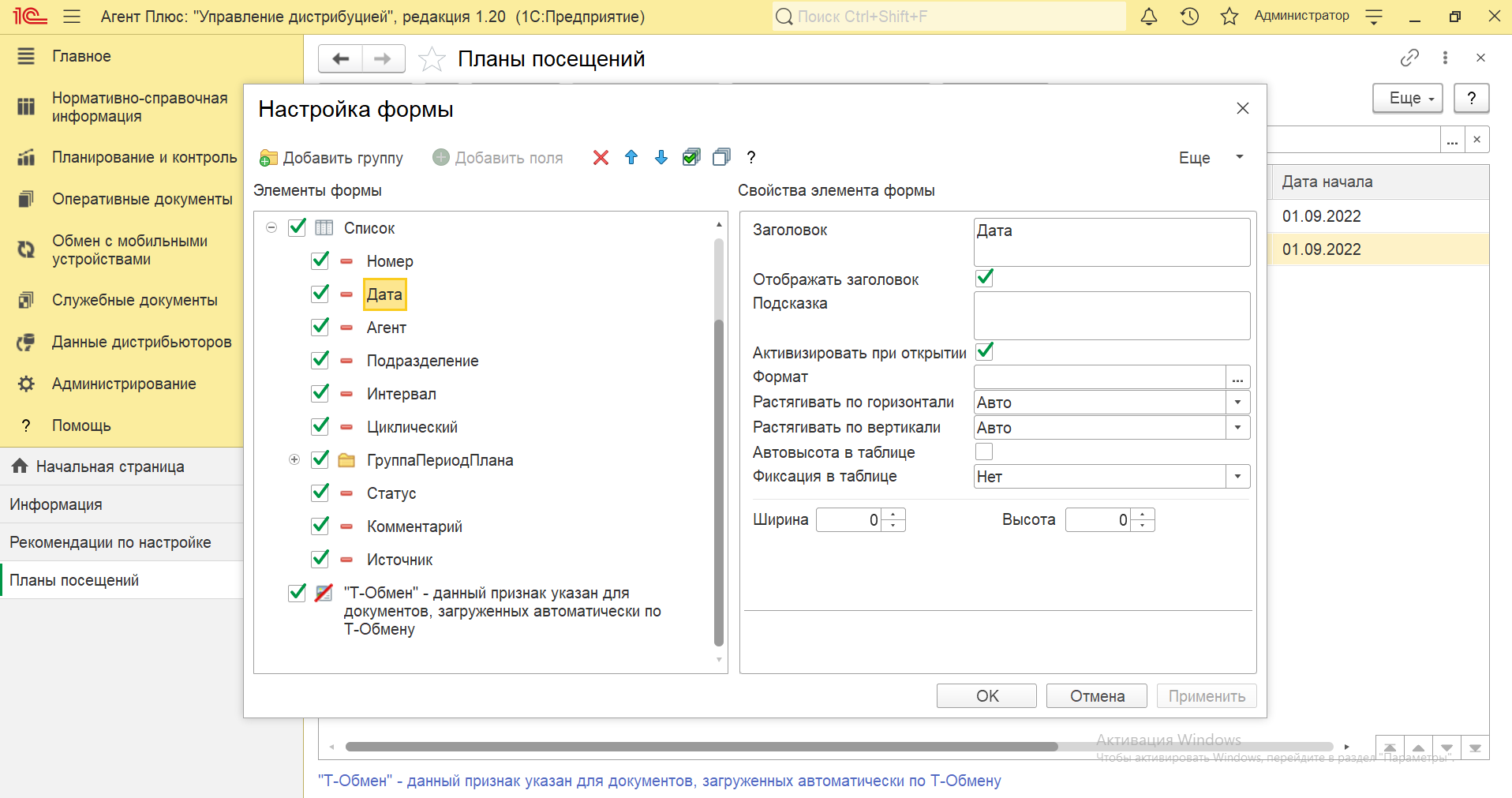The width and height of the screenshot is (1512, 798).
Task: Click elements tree vertical scrollbar
Action: [x=719, y=481]
